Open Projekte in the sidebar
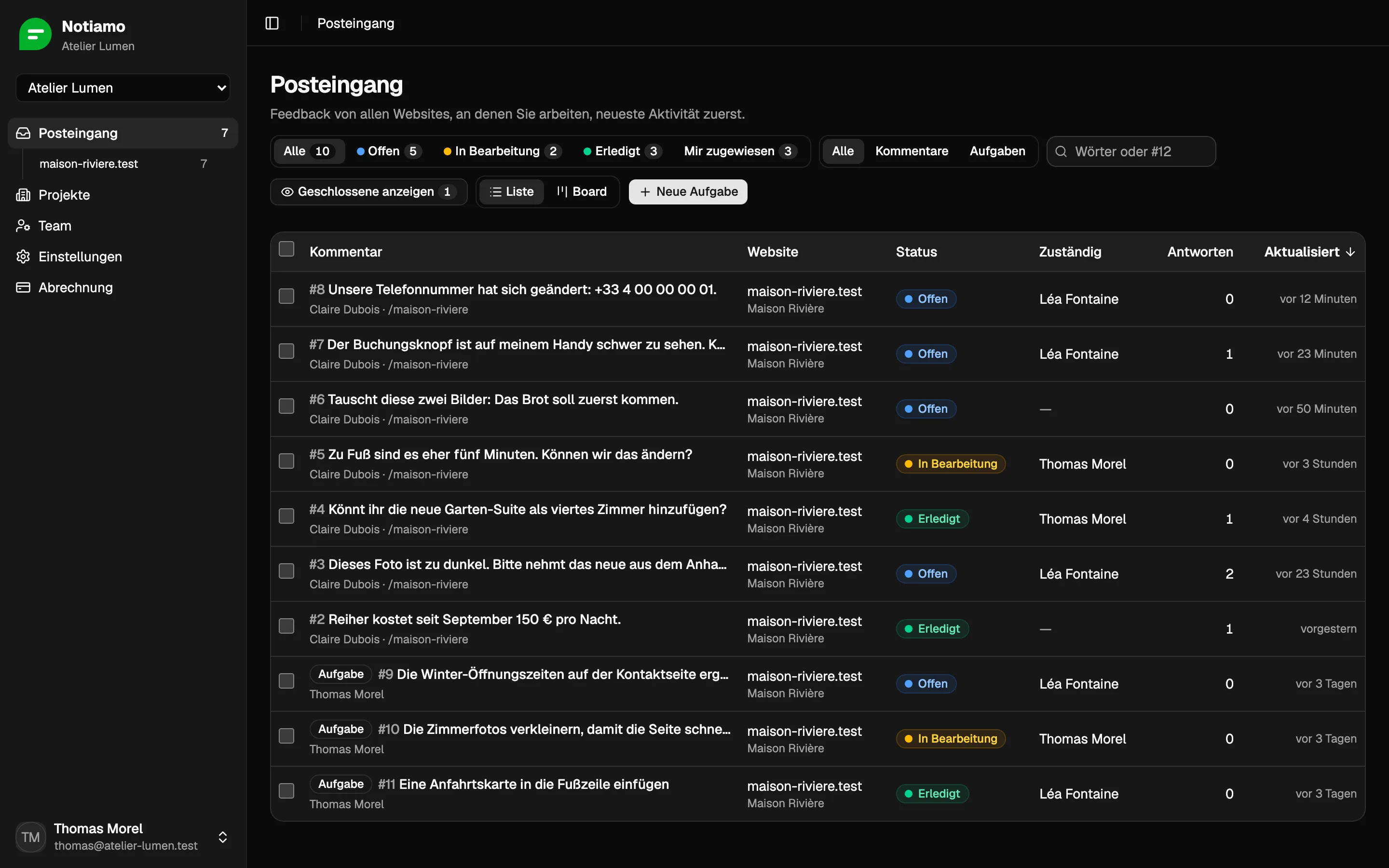 [x=123, y=195]
